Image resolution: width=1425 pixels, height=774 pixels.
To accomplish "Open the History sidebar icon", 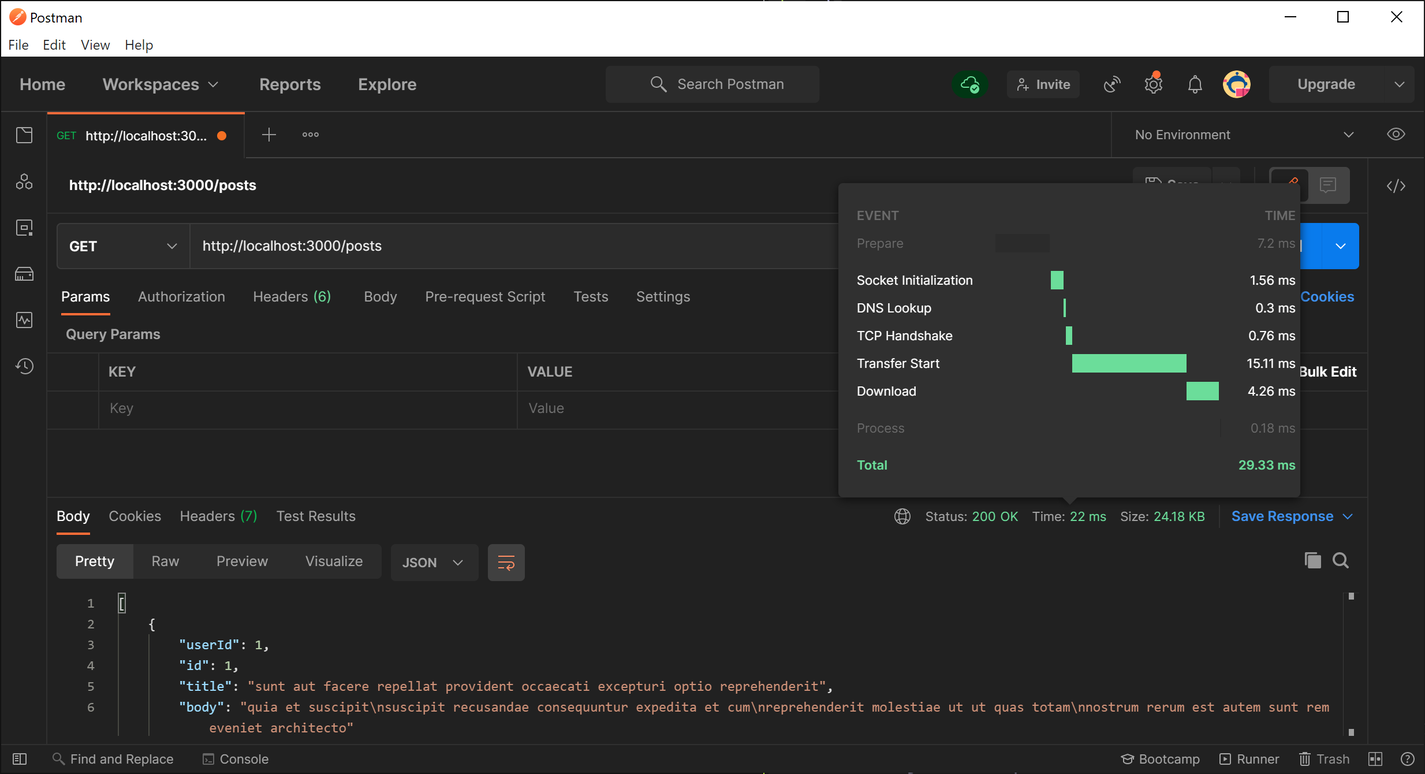I will pyautogui.click(x=24, y=367).
